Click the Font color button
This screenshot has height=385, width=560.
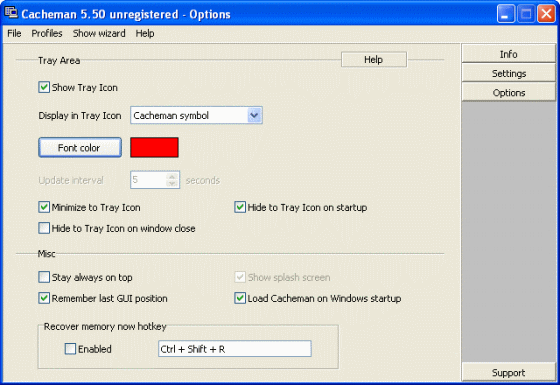point(80,148)
